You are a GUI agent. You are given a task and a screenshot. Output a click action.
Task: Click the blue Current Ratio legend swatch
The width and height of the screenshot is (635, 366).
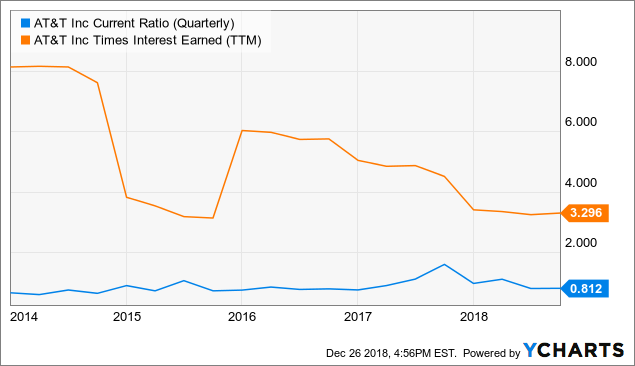coord(26,23)
